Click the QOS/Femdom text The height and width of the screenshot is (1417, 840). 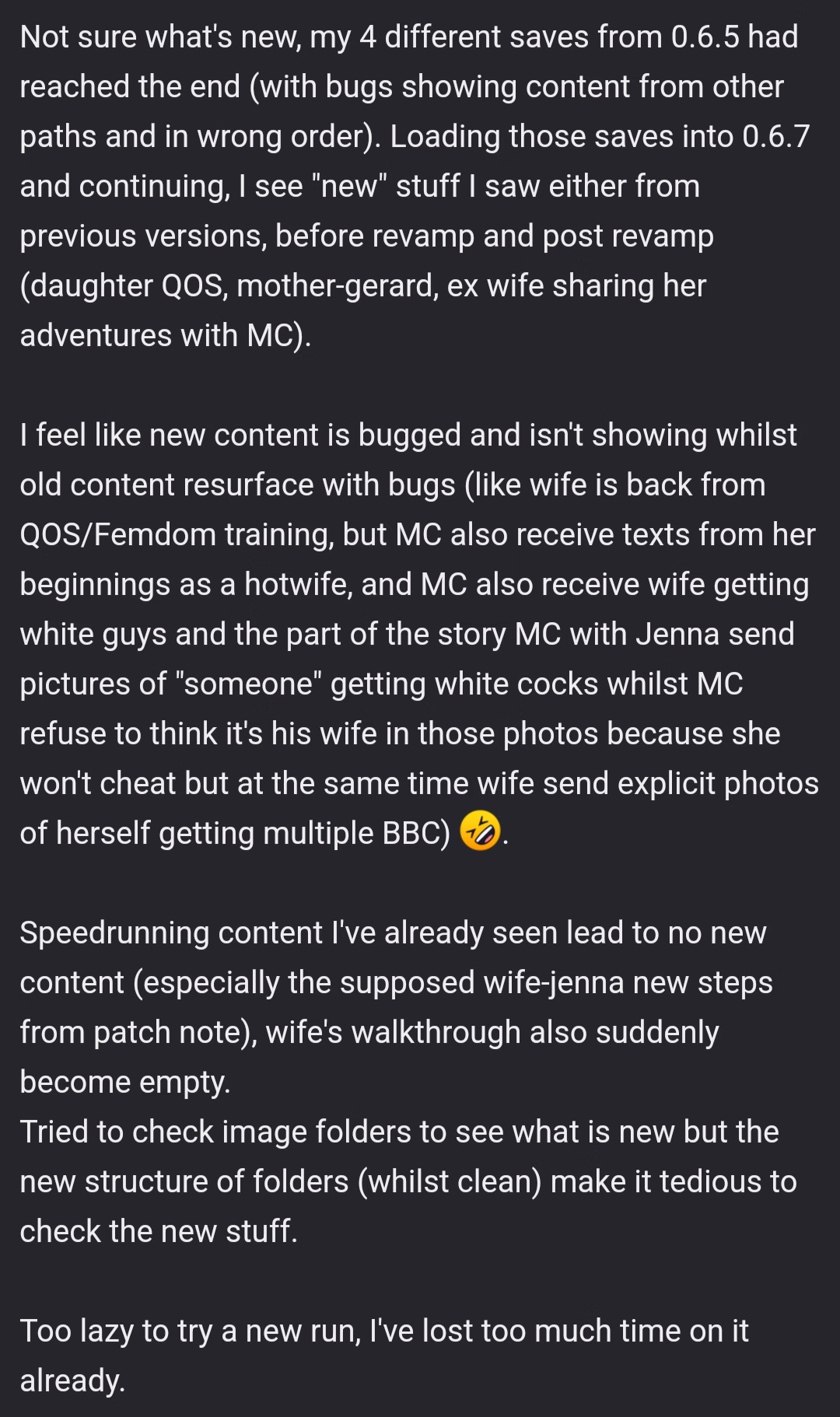(x=118, y=534)
